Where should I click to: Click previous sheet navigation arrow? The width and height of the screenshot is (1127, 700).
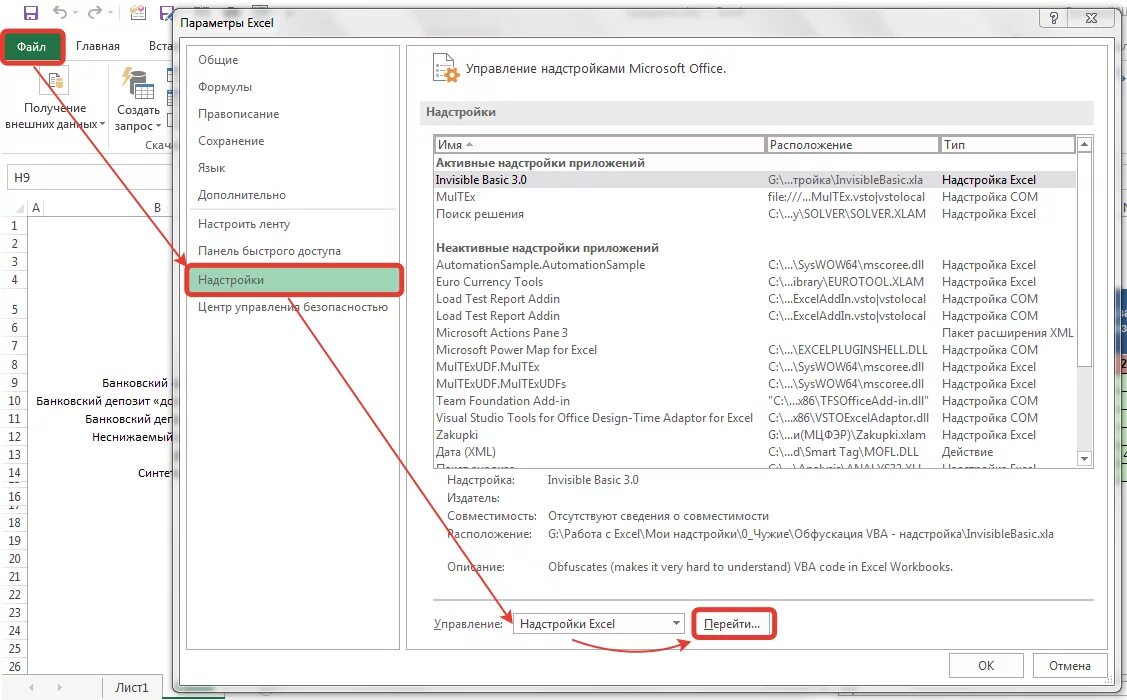click(x=31, y=688)
